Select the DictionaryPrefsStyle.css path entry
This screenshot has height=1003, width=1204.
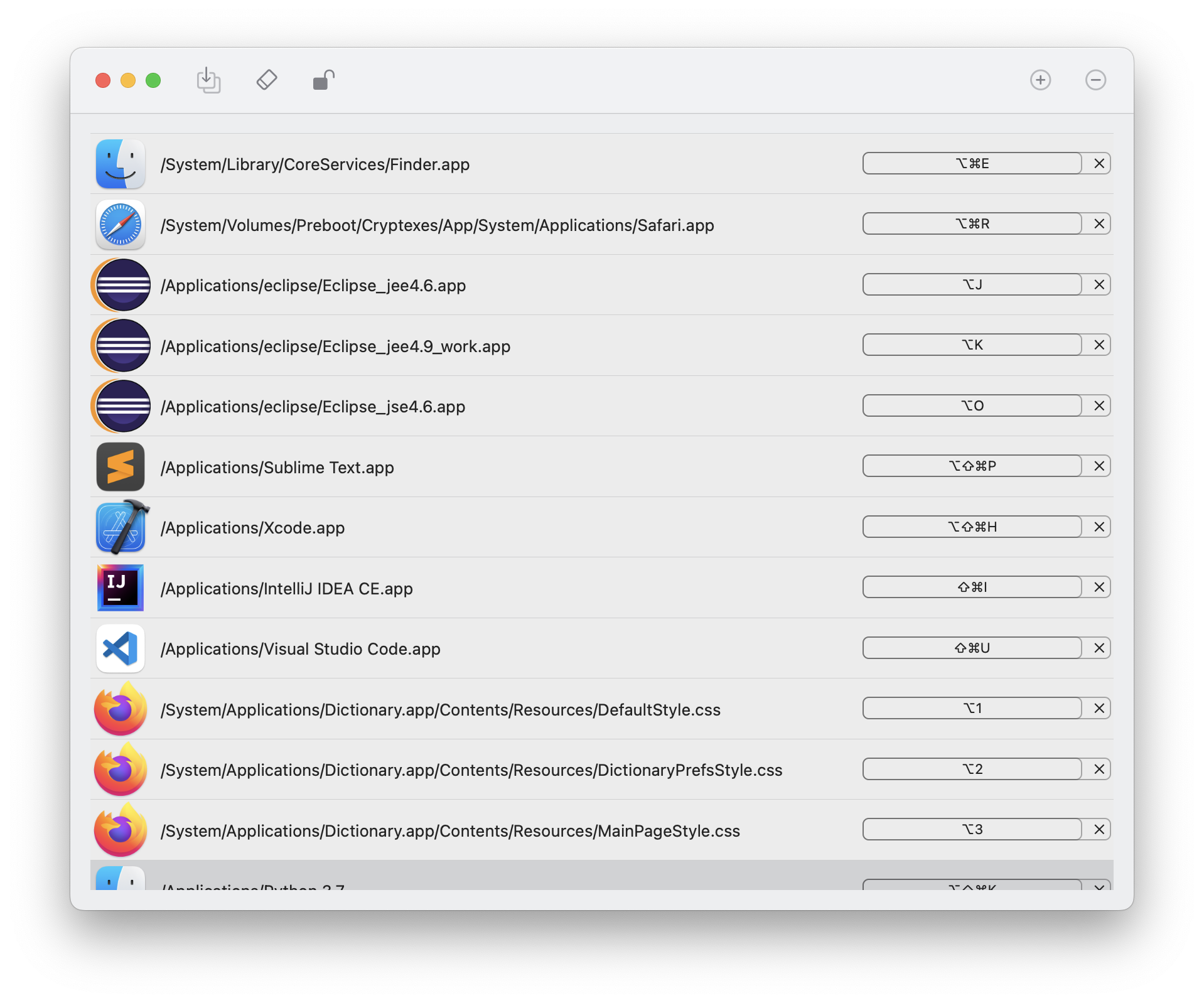point(471,770)
